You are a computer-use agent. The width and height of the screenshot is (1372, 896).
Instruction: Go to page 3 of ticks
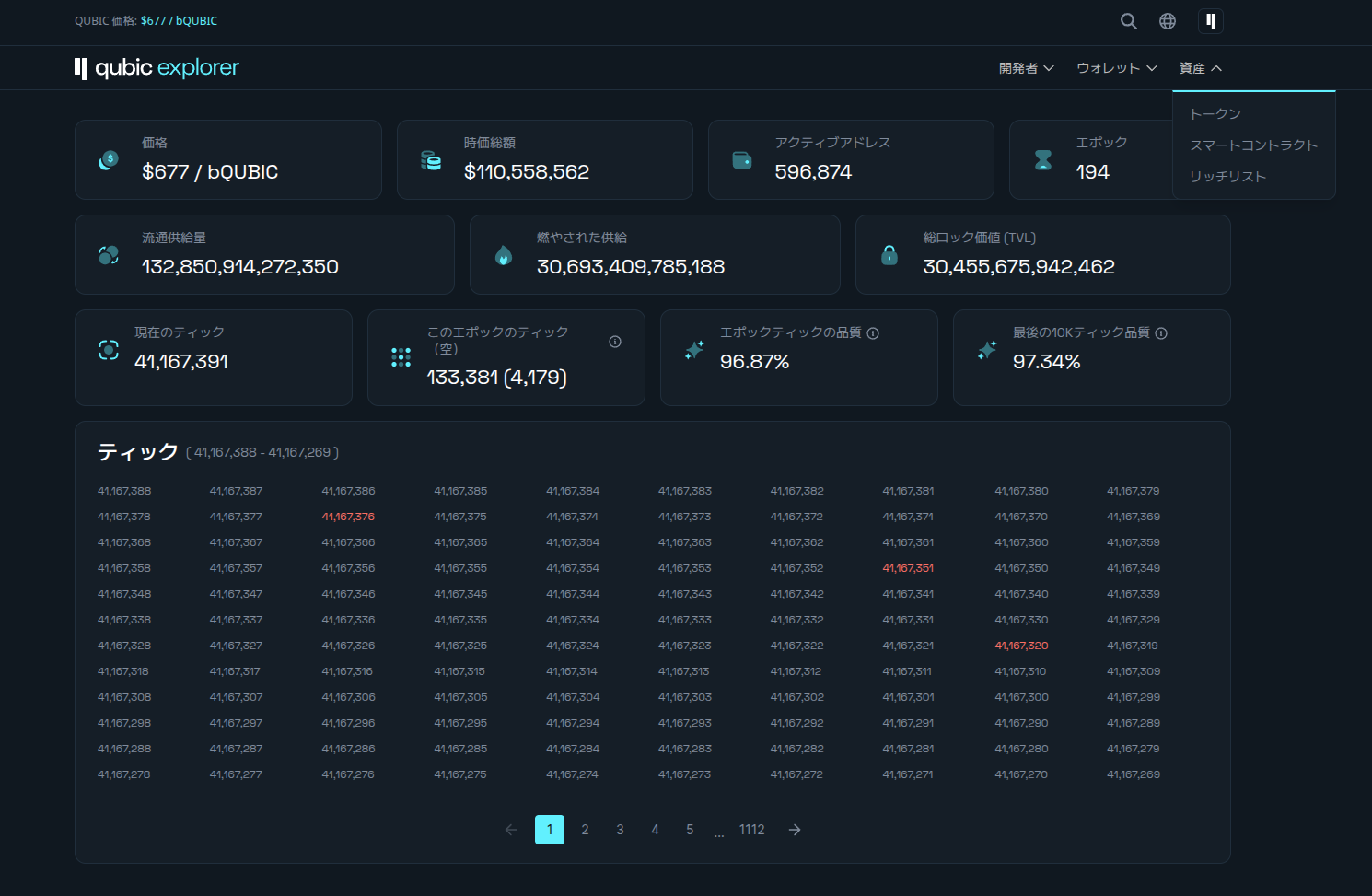pyautogui.click(x=620, y=830)
